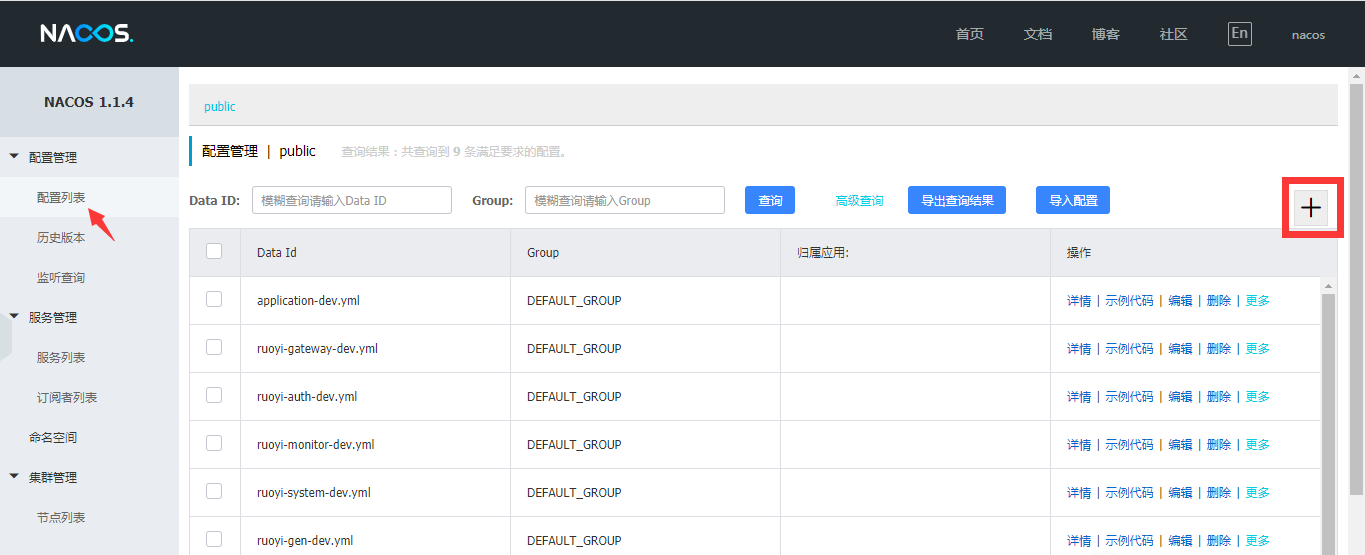Check the box for ruoyi-gen-dev.yml
Image resolution: width=1365 pixels, height=555 pixels.
pyautogui.click(x=214, y=539)
